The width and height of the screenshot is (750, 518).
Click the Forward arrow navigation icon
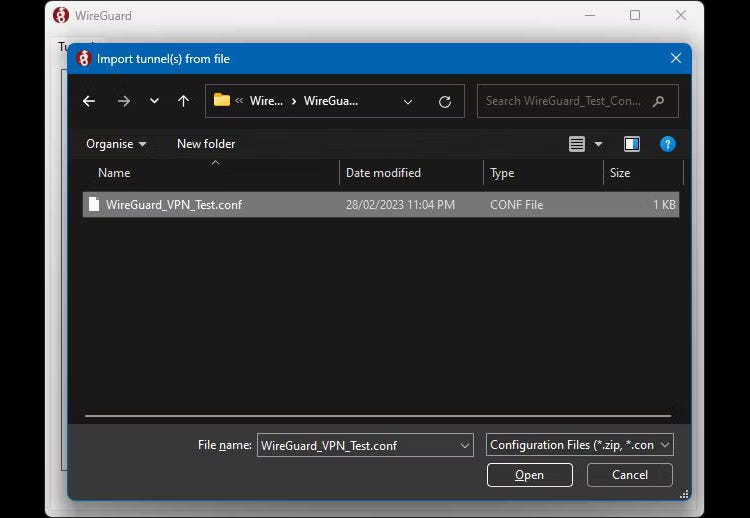(x=123, y=101)
